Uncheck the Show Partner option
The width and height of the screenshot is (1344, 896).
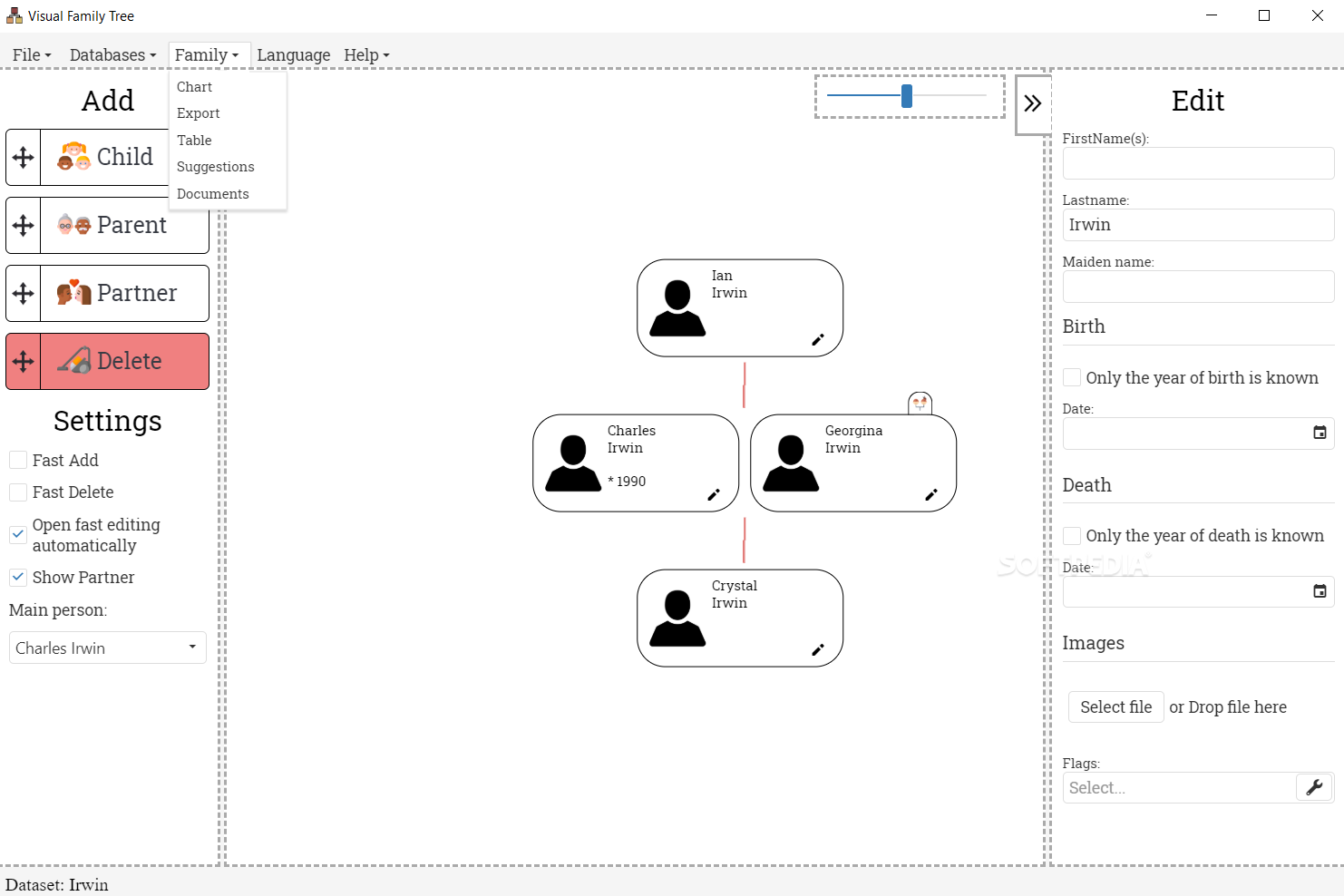coord(18,577)
